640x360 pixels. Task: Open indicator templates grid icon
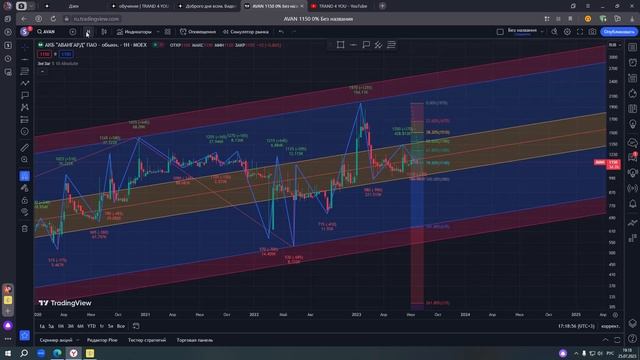click(168, 32)
